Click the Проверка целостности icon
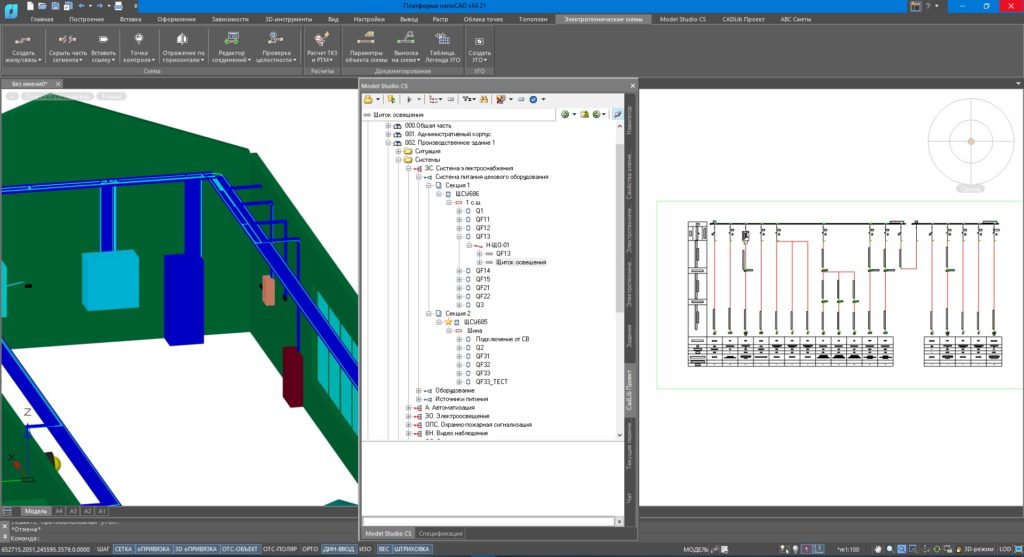Image resolution: width=1024 pixels, height=557 pixels. coord(276,38)
